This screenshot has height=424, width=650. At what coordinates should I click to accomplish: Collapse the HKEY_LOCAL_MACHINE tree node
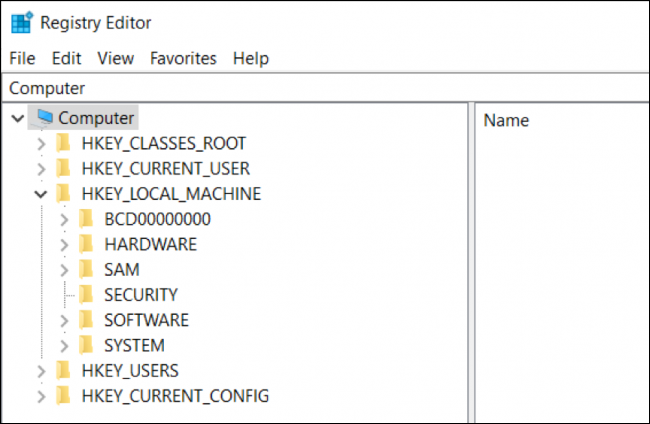coord(40,194)
